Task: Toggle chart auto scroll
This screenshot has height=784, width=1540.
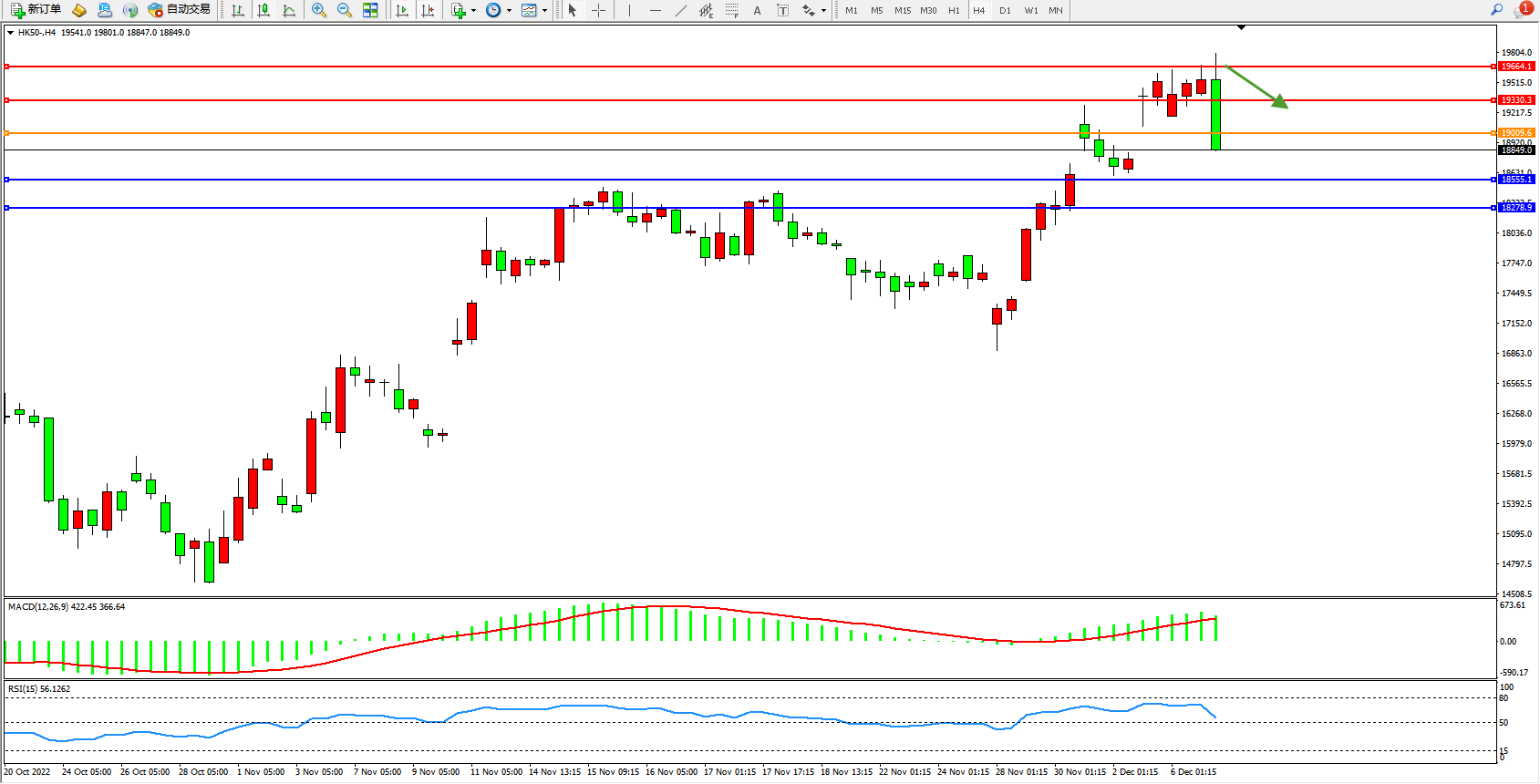Action: pos(401,10)
